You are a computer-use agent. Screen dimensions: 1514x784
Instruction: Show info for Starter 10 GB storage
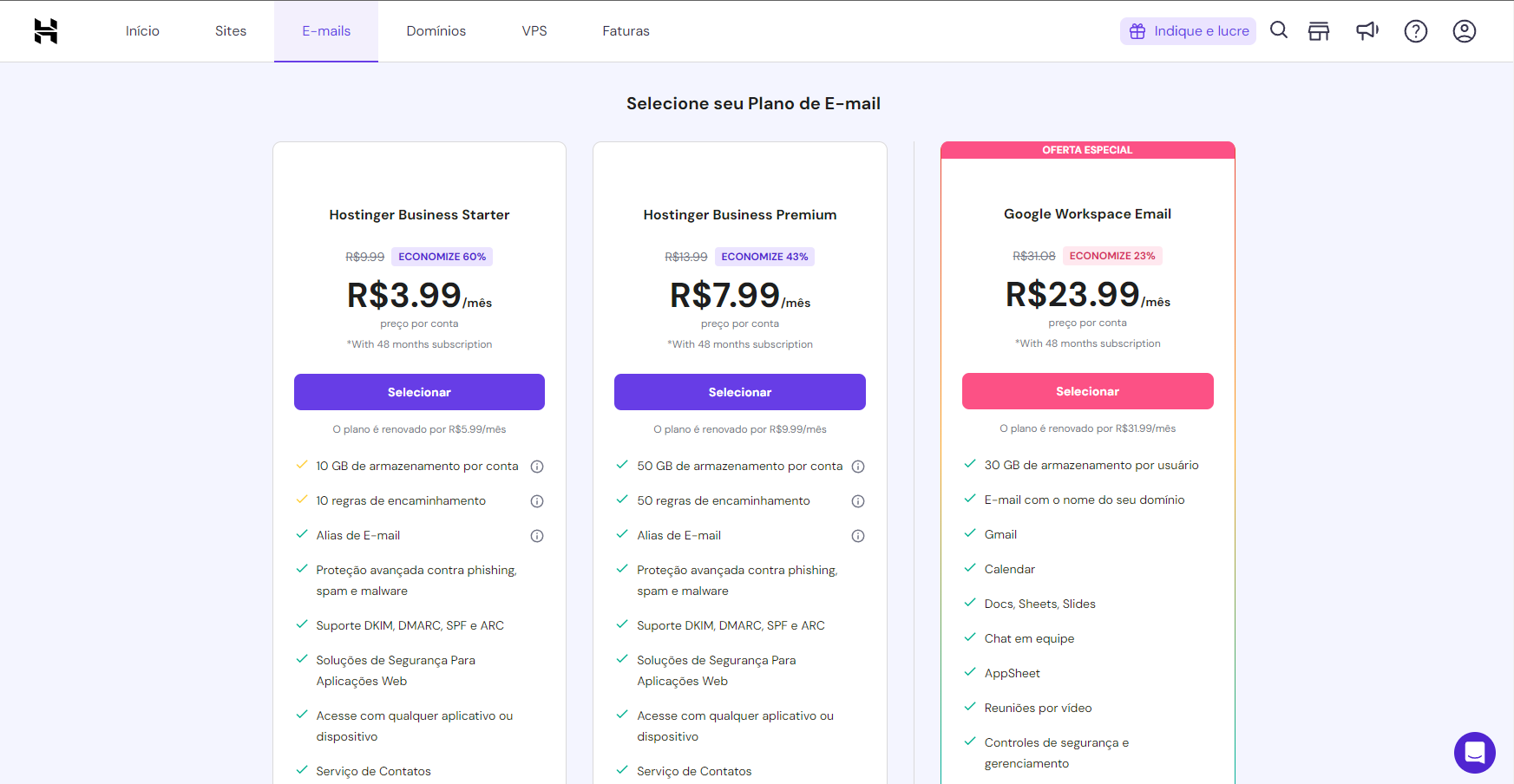click(x=537, y=467)
